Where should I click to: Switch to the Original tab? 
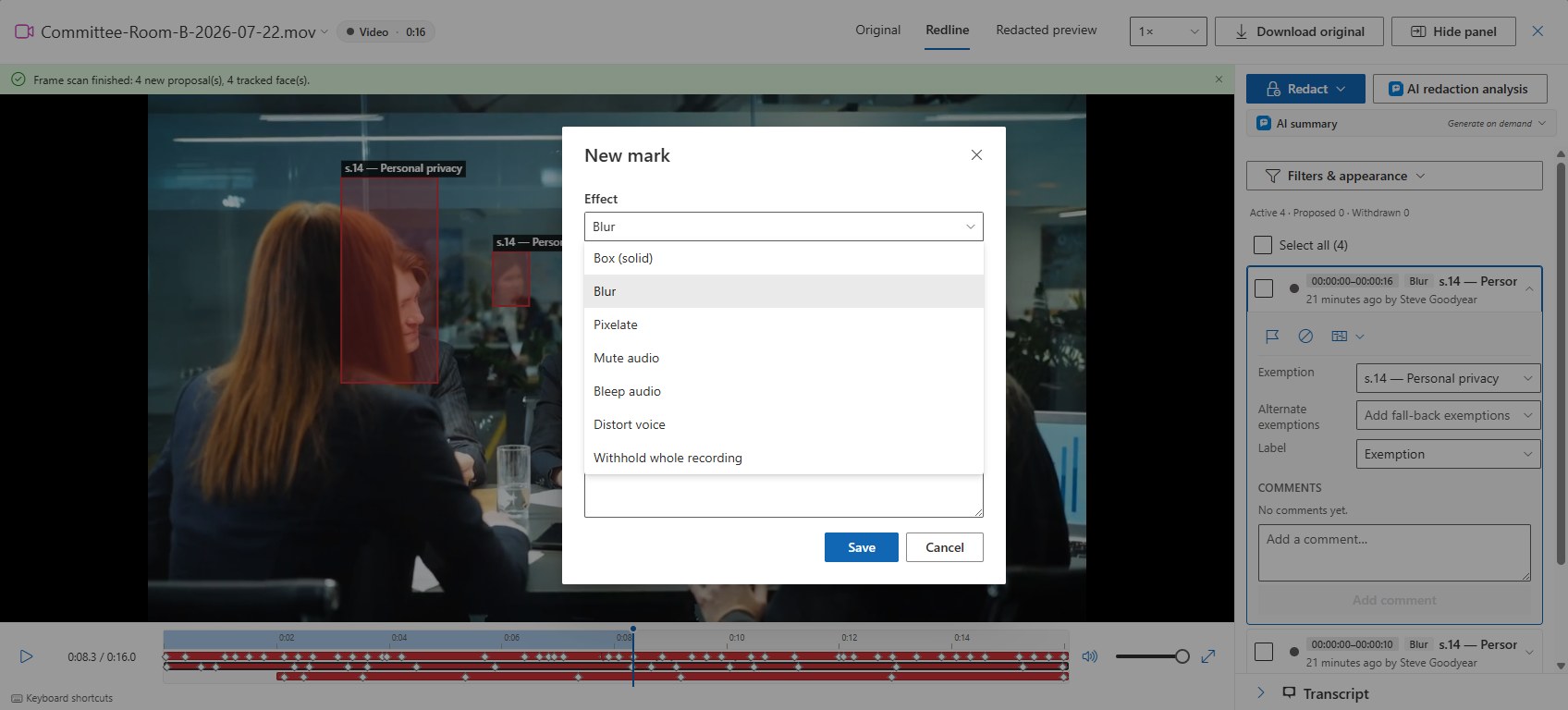[877, 31]
